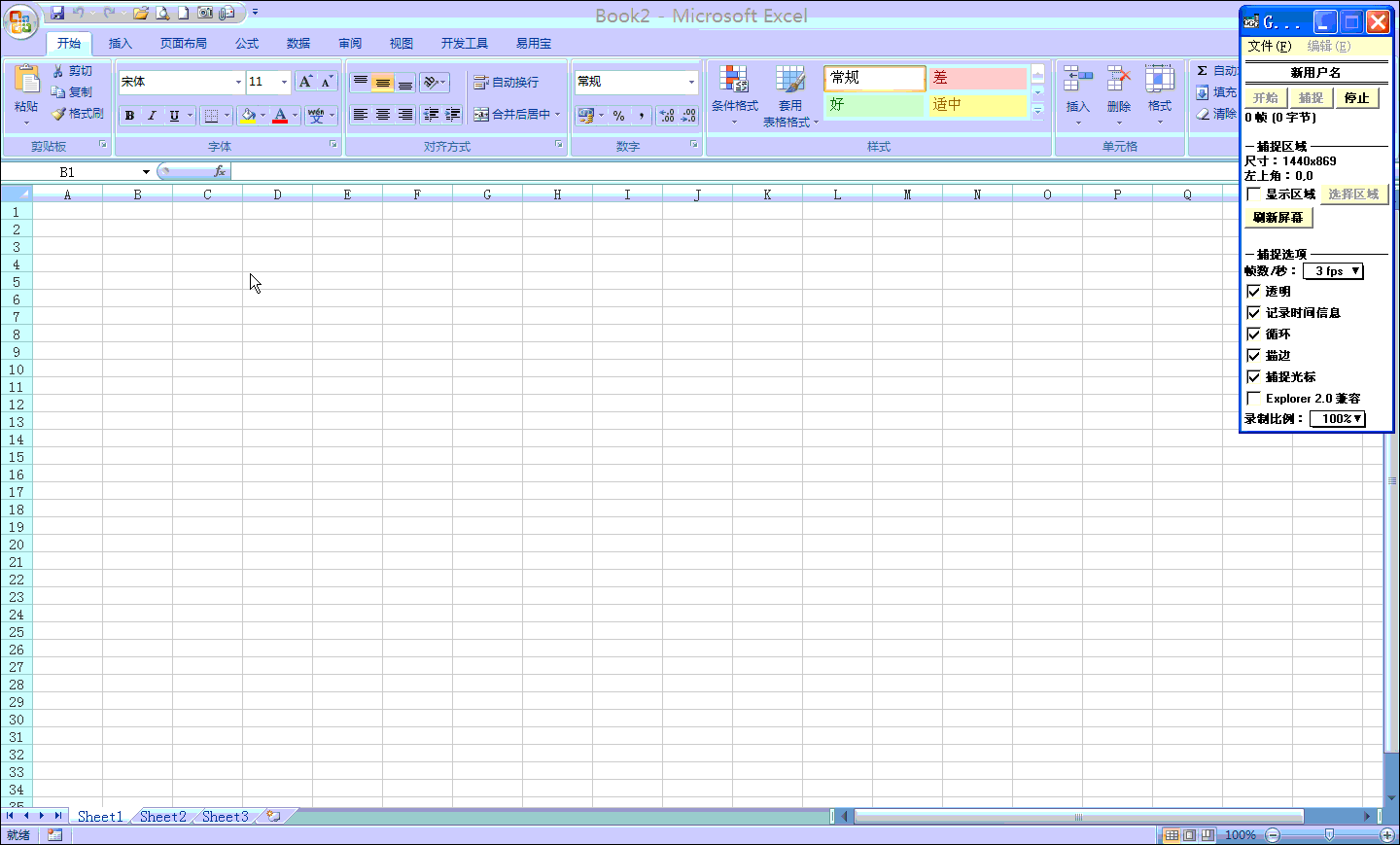This screenshot has width=1400, height=845.
Task: Open the 宋体 font name dropdown
Action: click(238, 82)
